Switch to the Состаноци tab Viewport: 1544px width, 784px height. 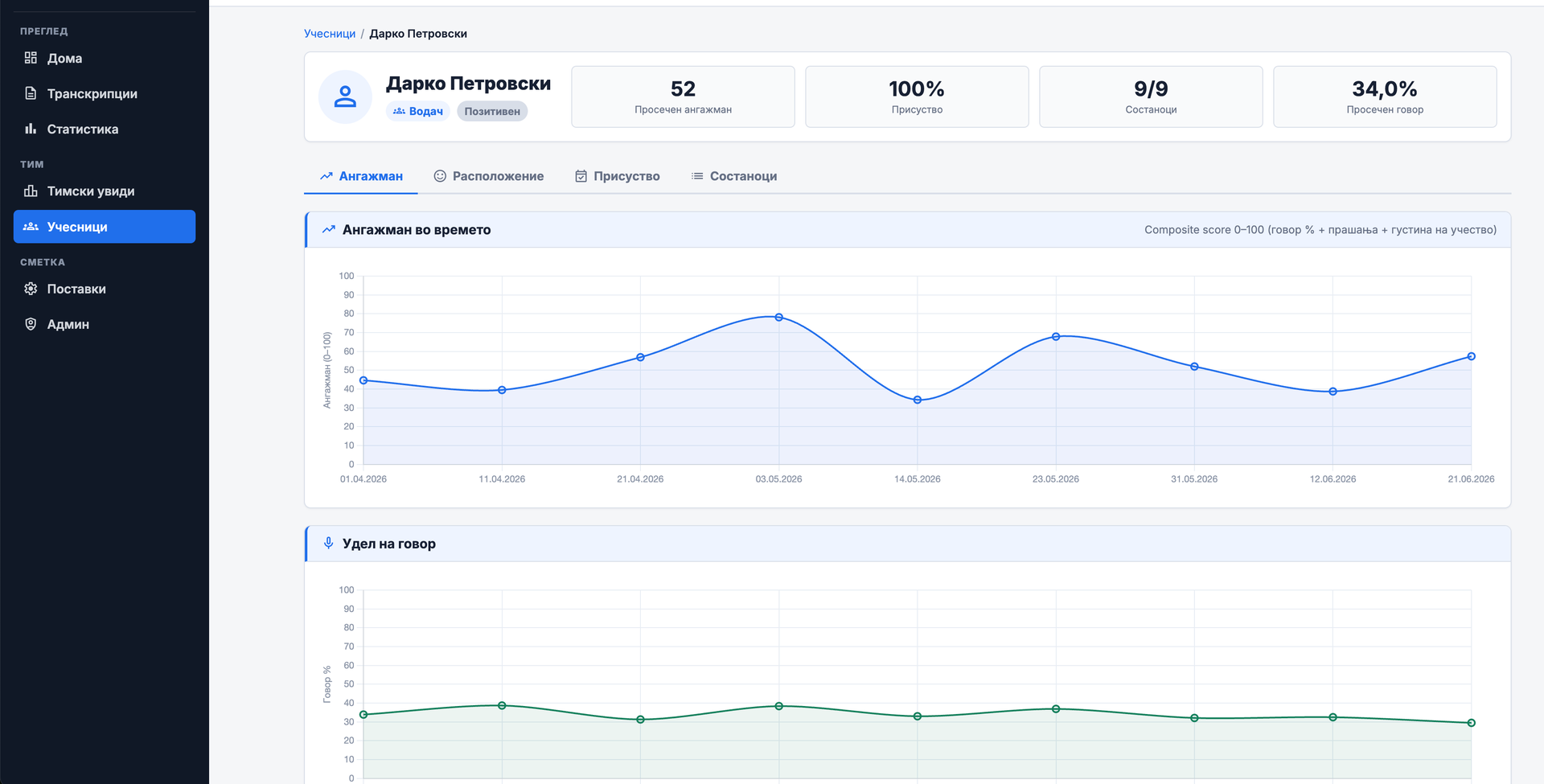(x=734, y=176)
